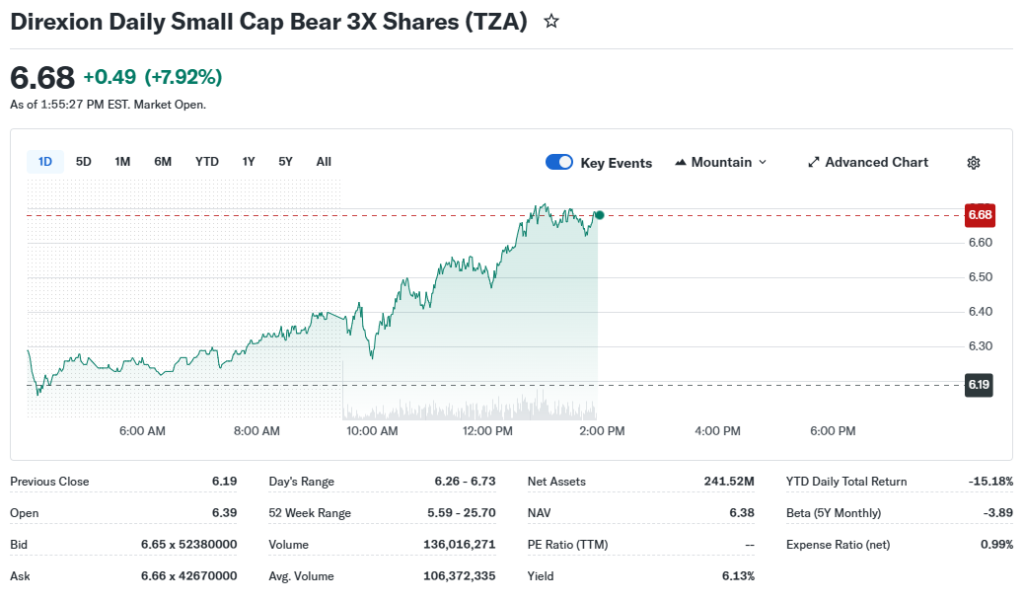
Task: Expand the Mountain chart style dropdown
Action: (x=762, y=162)
